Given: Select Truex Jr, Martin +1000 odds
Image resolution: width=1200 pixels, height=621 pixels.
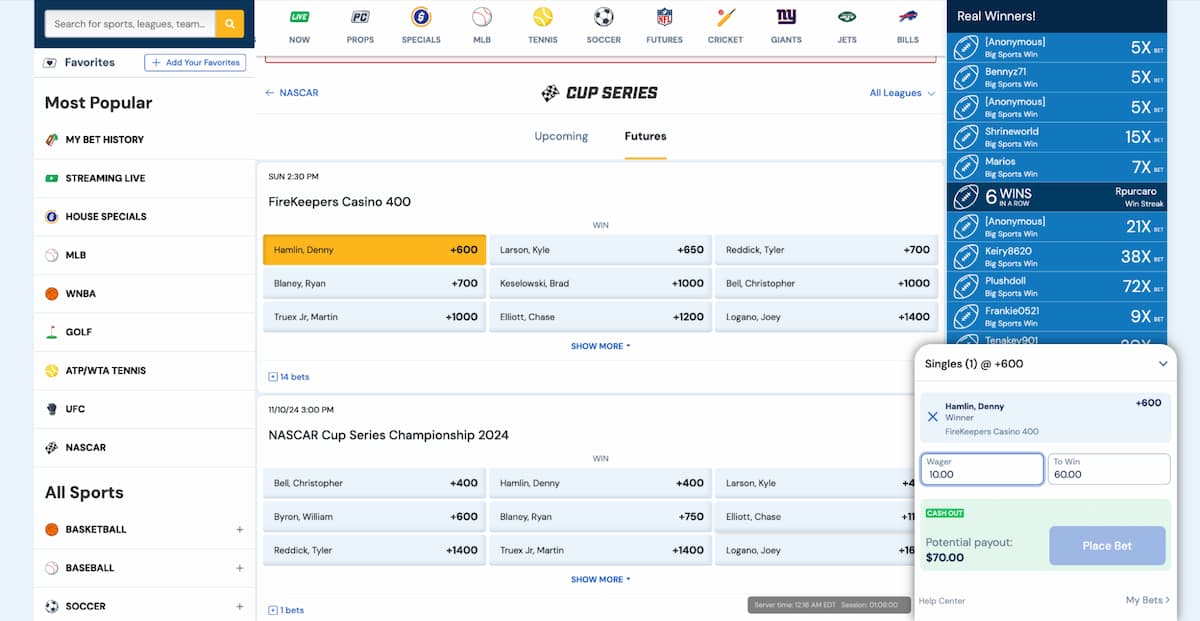Looking at the screenshot, I should [x=374, y=317].
